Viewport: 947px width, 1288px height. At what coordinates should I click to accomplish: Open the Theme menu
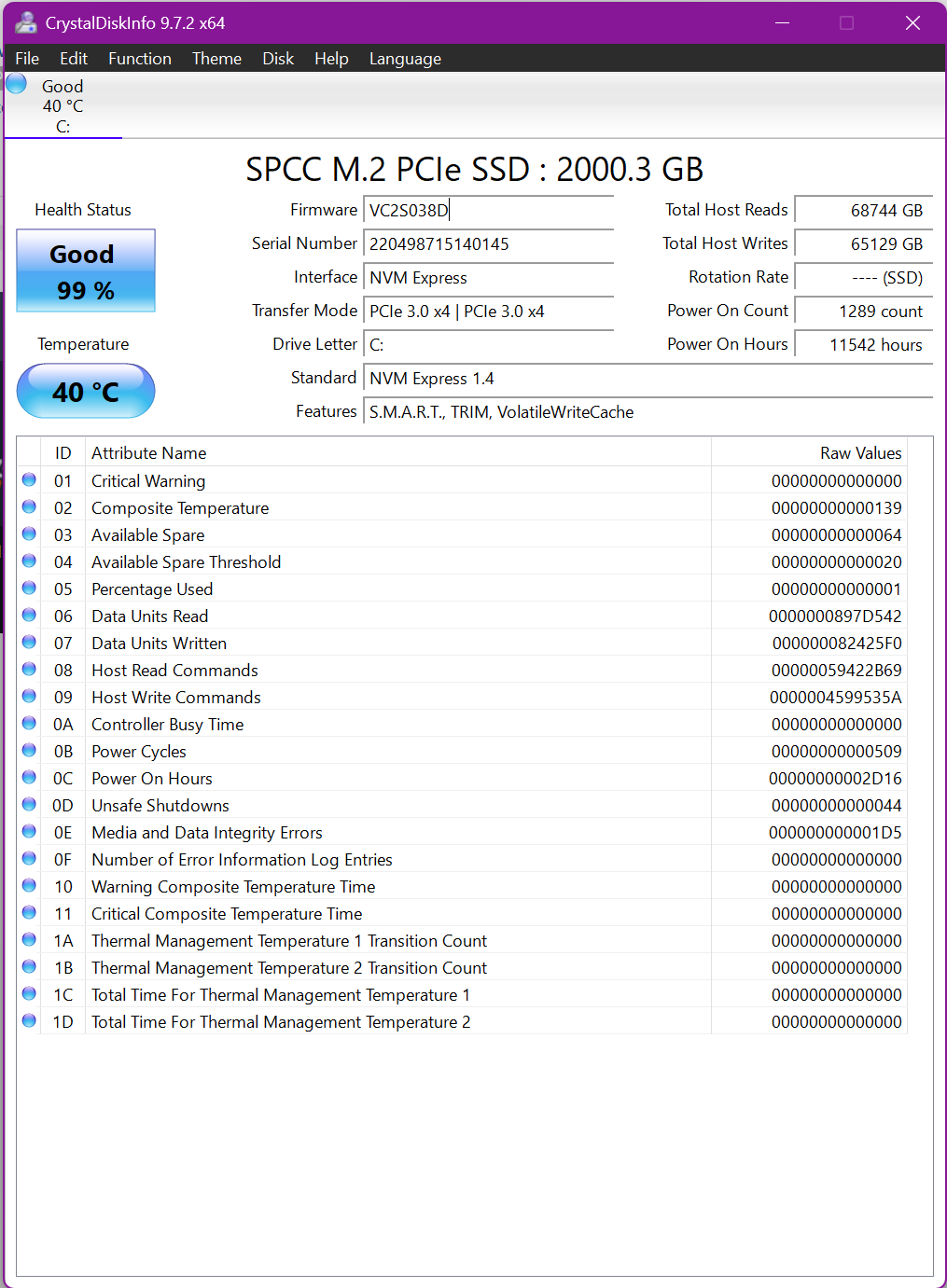point(216,59)
